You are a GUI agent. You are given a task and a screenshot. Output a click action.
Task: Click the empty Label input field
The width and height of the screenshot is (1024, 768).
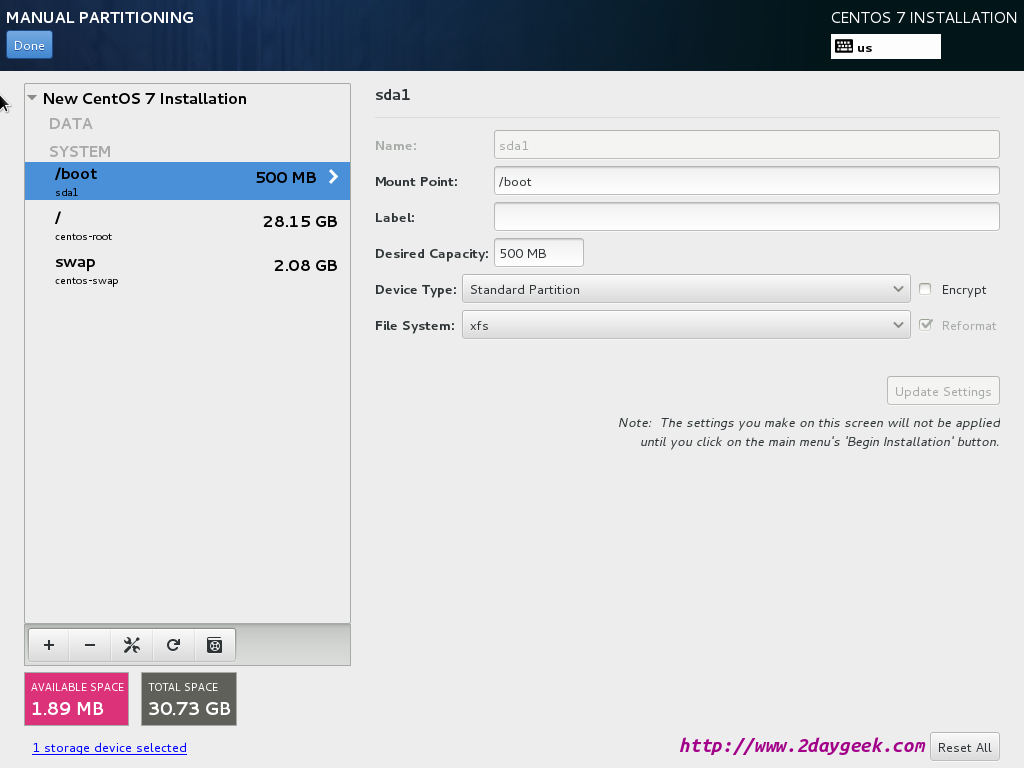pos(746,217)
